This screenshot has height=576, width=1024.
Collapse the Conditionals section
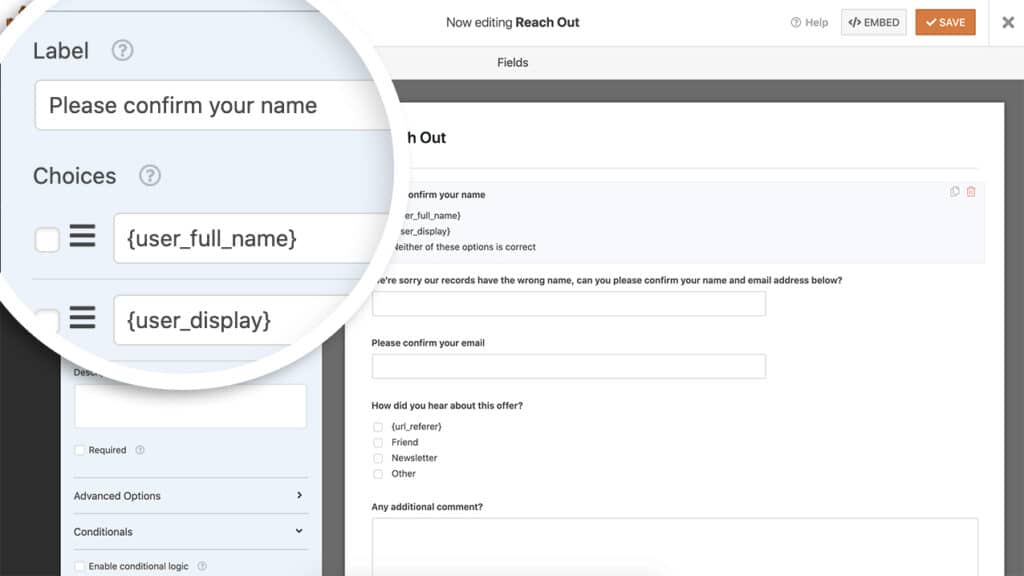190,531
